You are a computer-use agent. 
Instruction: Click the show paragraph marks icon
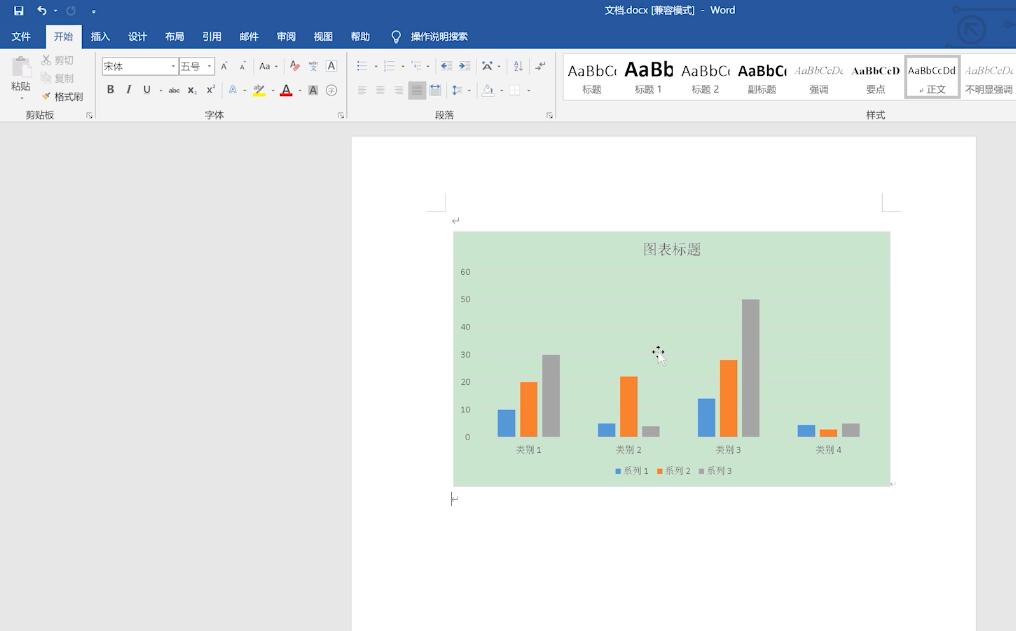539,66
